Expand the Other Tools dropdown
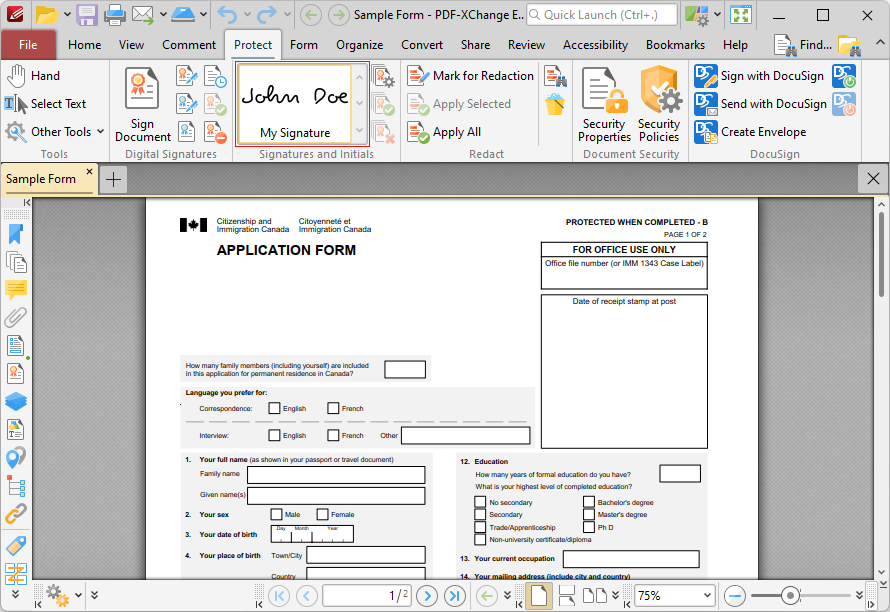 coord(100,132)
